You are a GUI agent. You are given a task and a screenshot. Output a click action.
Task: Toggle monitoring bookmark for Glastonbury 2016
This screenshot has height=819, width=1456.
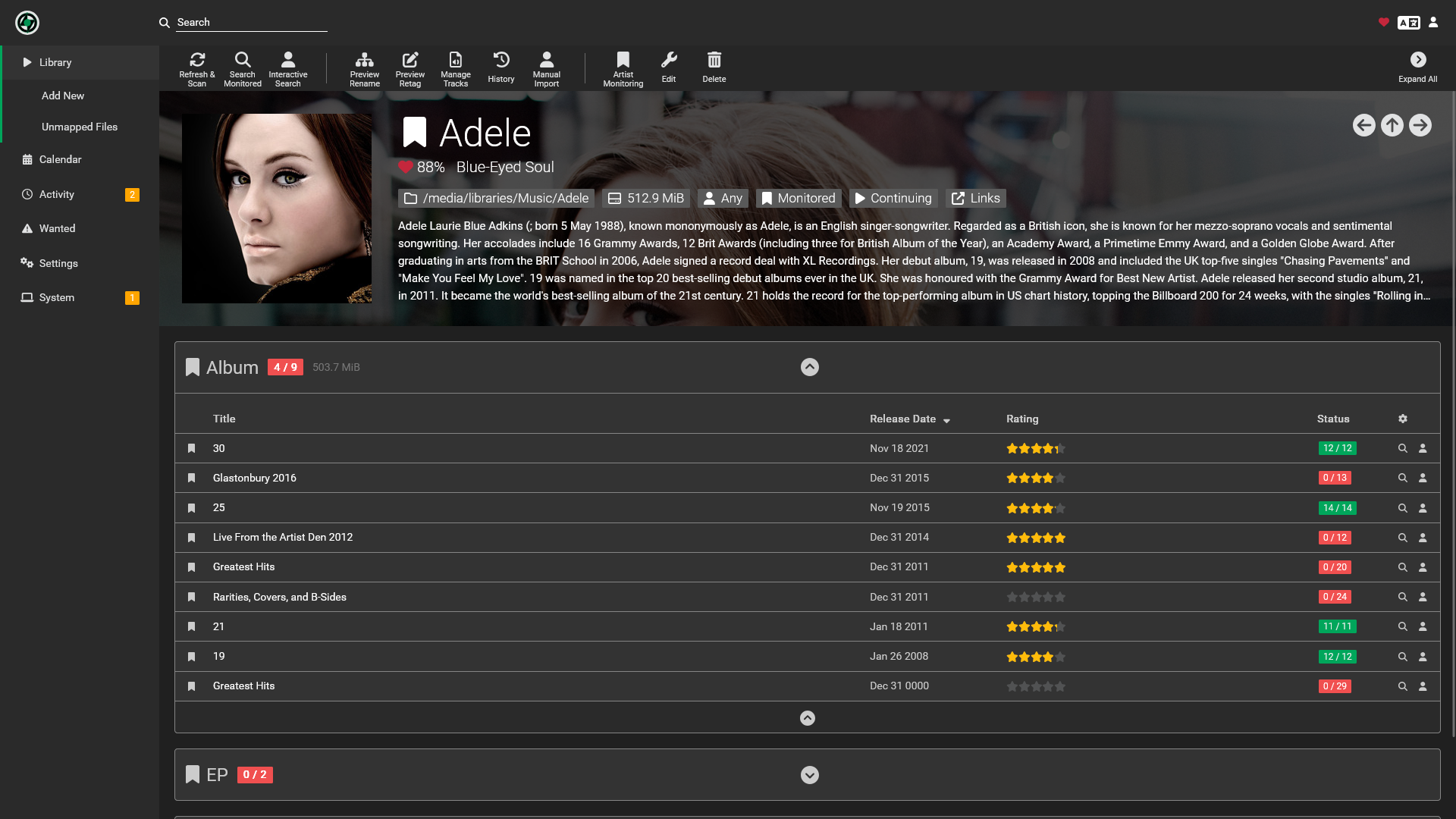click(192, 478)
